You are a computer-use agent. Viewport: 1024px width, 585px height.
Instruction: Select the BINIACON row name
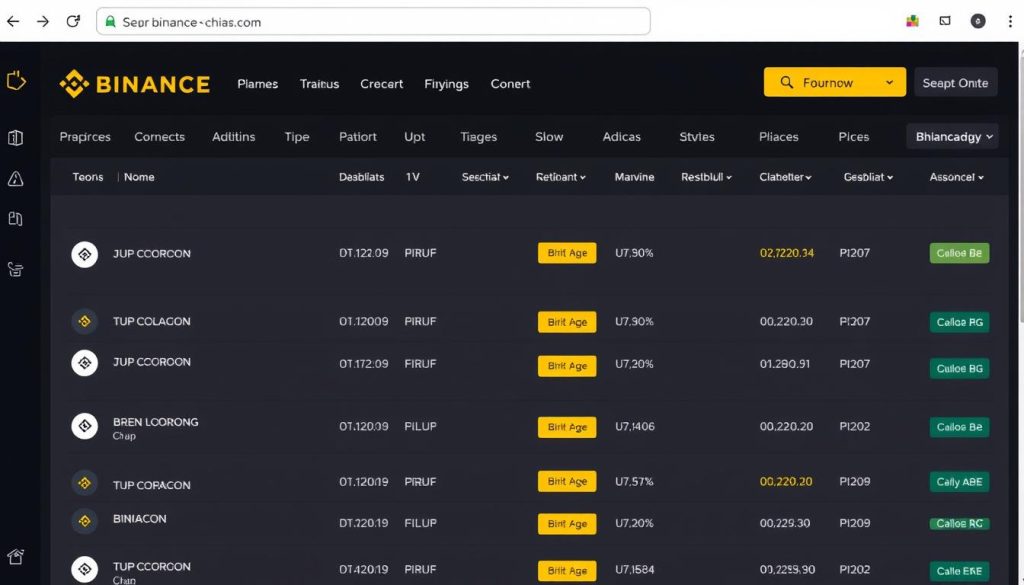click(x=139, y=519)
